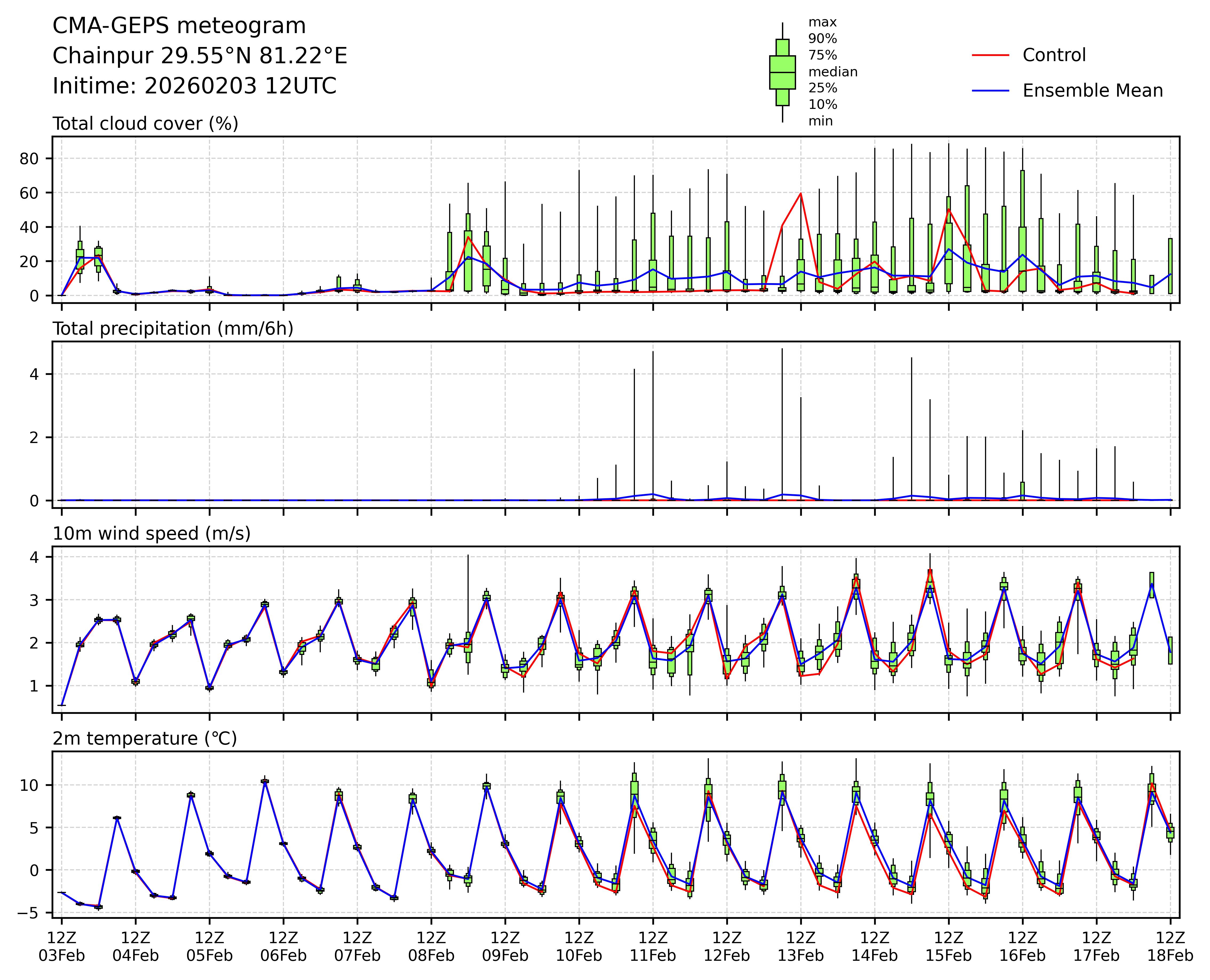1210x980 pixels.
Task: Click the 12Z 18Feb x-axis label
Action: click(x=1170, y=947)
